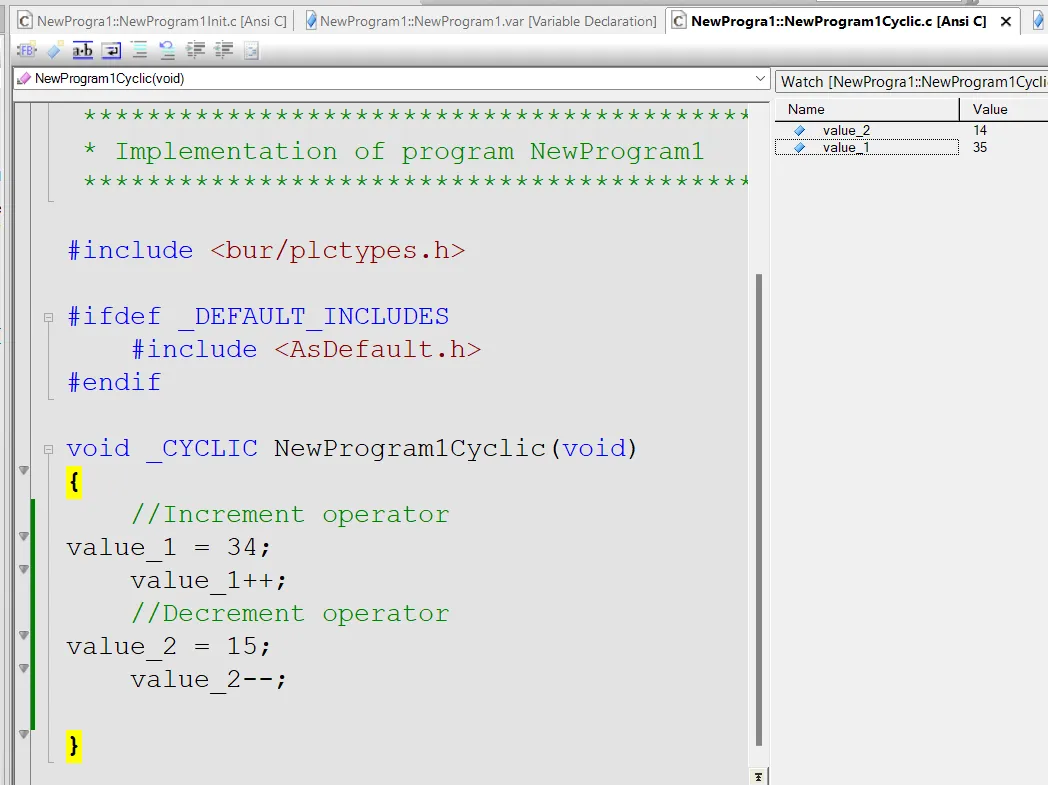Click the insert function block (FB) icon
The width and height of the screenshot is (1048, 785).
pyautogui.click(x=27, y=50)
